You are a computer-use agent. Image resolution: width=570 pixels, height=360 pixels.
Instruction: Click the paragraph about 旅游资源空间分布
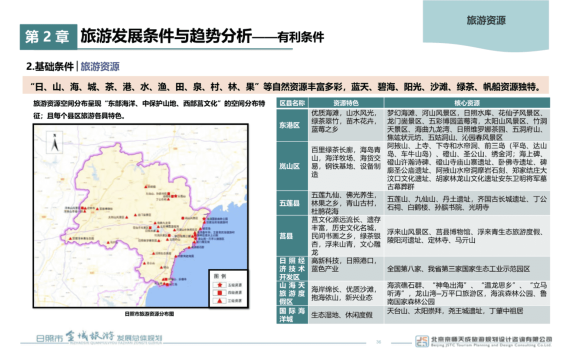tap(149, 109)
